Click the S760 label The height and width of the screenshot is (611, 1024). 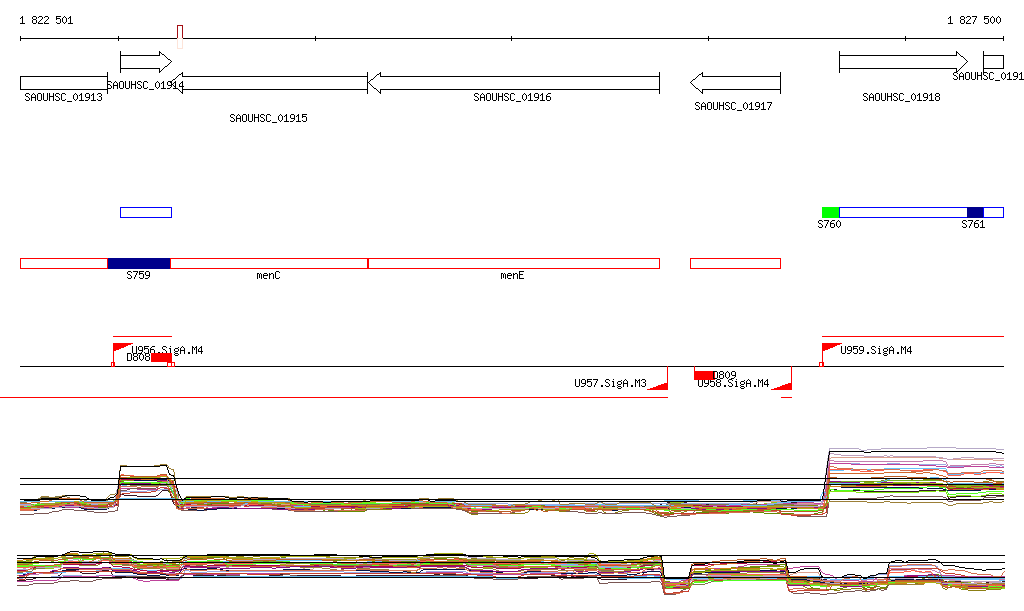point(829,225)
